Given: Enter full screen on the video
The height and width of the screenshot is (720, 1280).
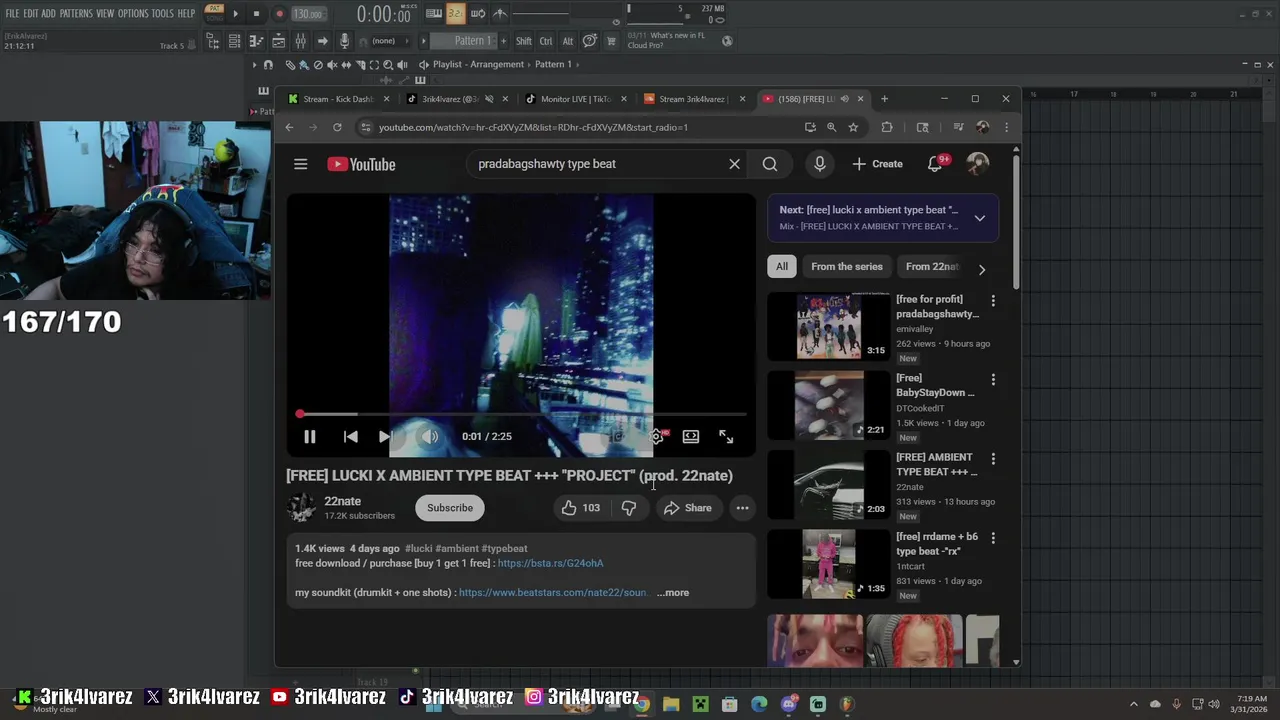Looking at the screenshot, I should coord(726,437).
